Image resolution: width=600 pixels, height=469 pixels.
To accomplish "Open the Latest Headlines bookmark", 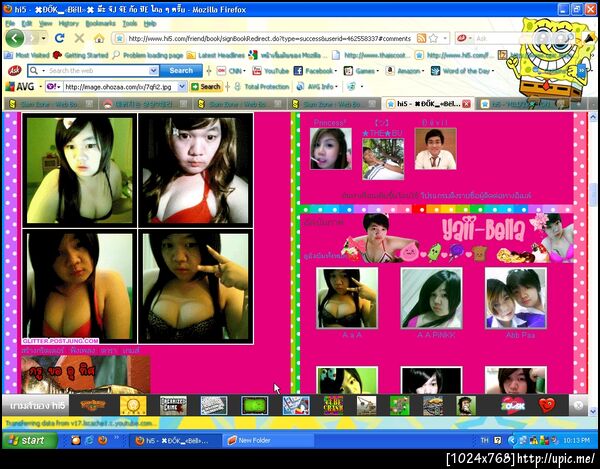I will (x=215, y=55).
